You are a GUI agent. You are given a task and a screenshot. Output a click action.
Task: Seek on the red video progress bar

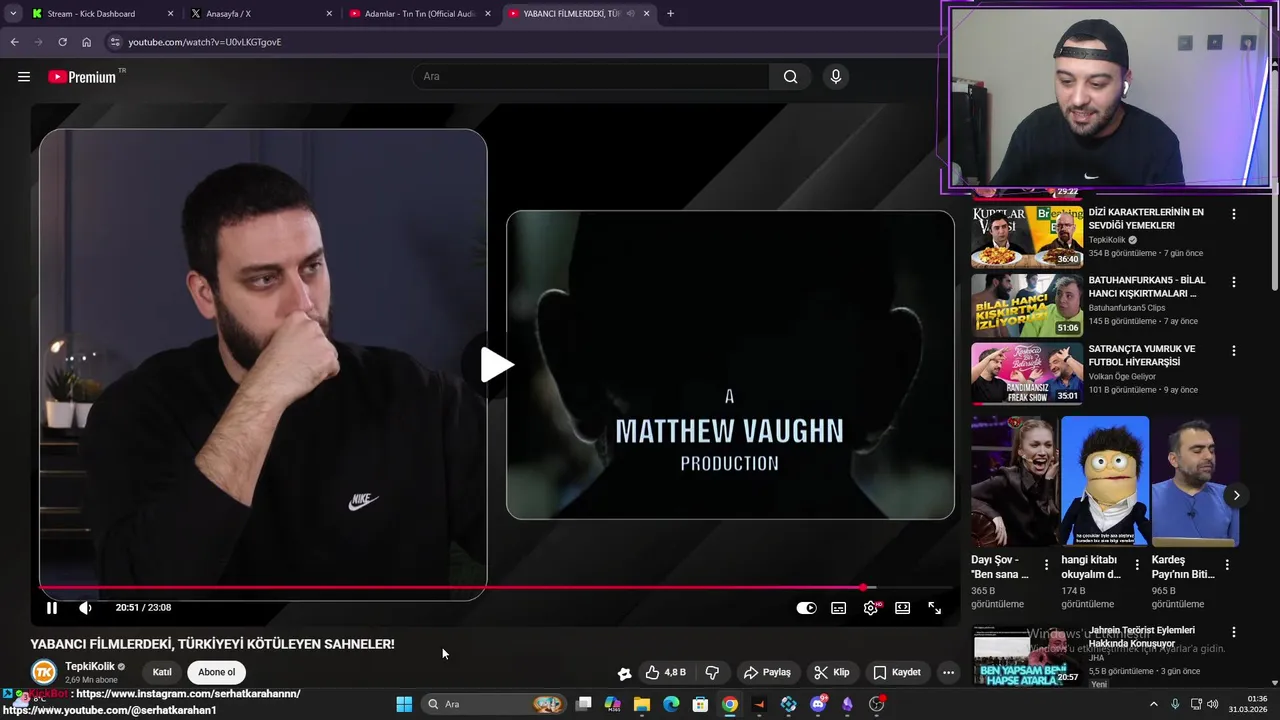[495, 587]
